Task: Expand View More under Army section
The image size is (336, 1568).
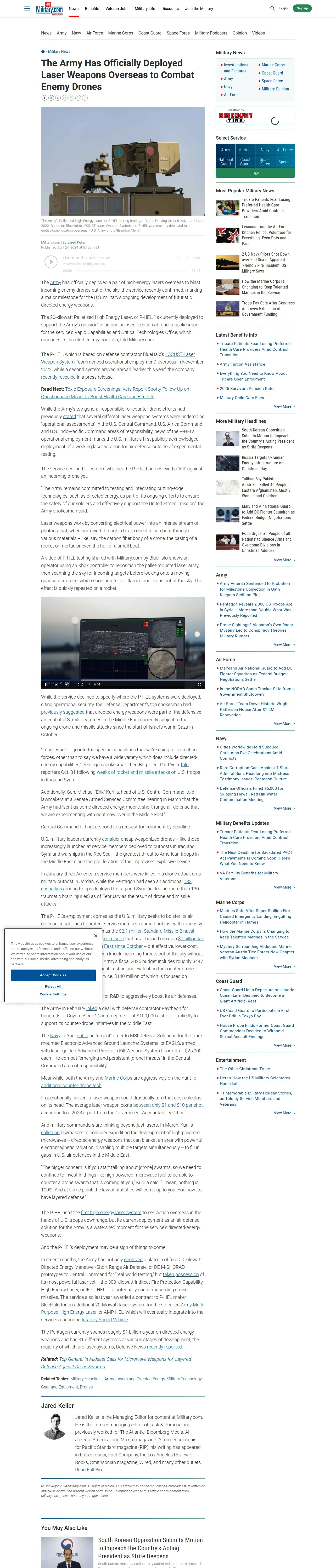Action: tap(284, 645)
